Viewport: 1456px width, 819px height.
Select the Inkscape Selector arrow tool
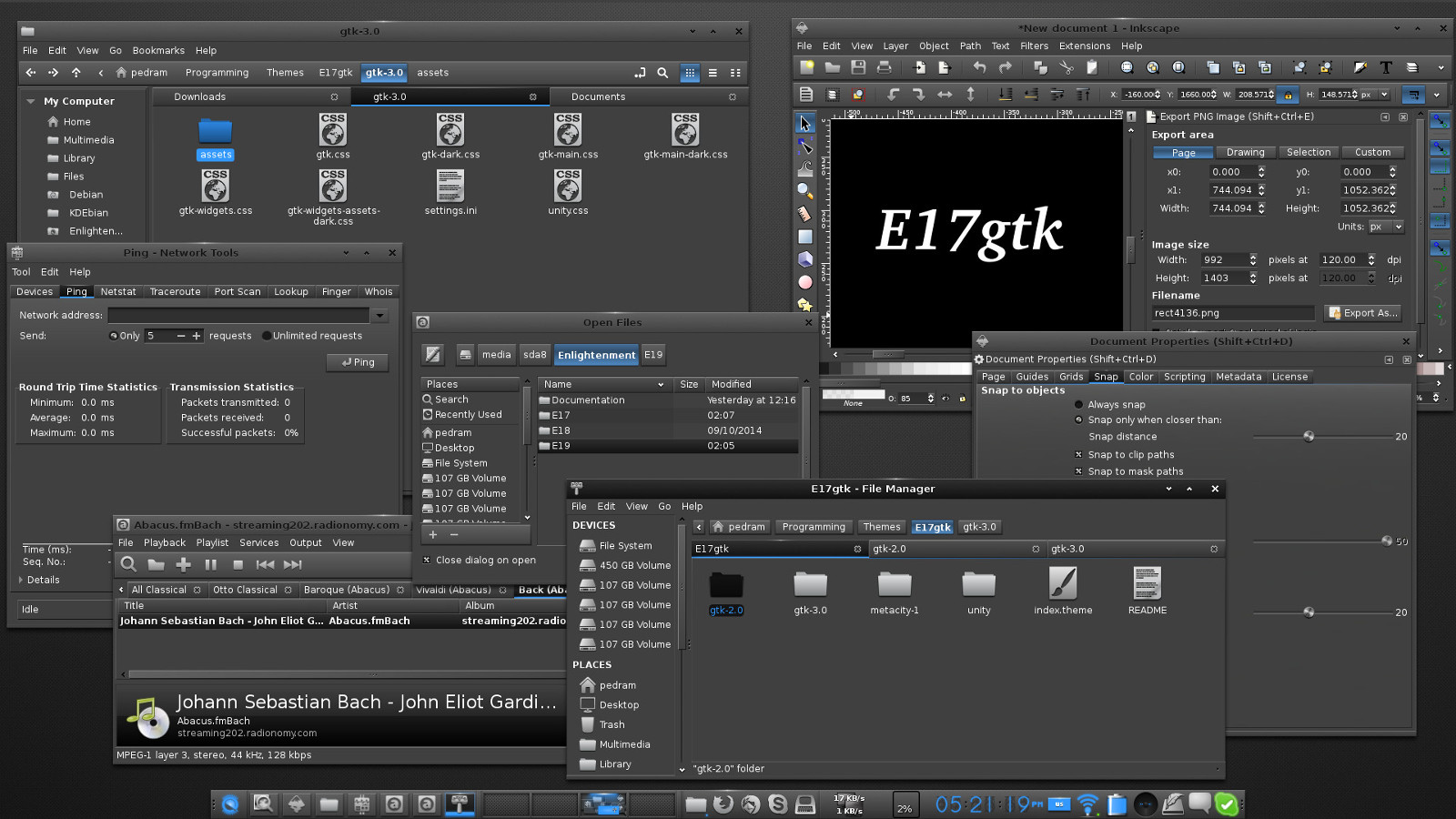[x=805, y=123]
